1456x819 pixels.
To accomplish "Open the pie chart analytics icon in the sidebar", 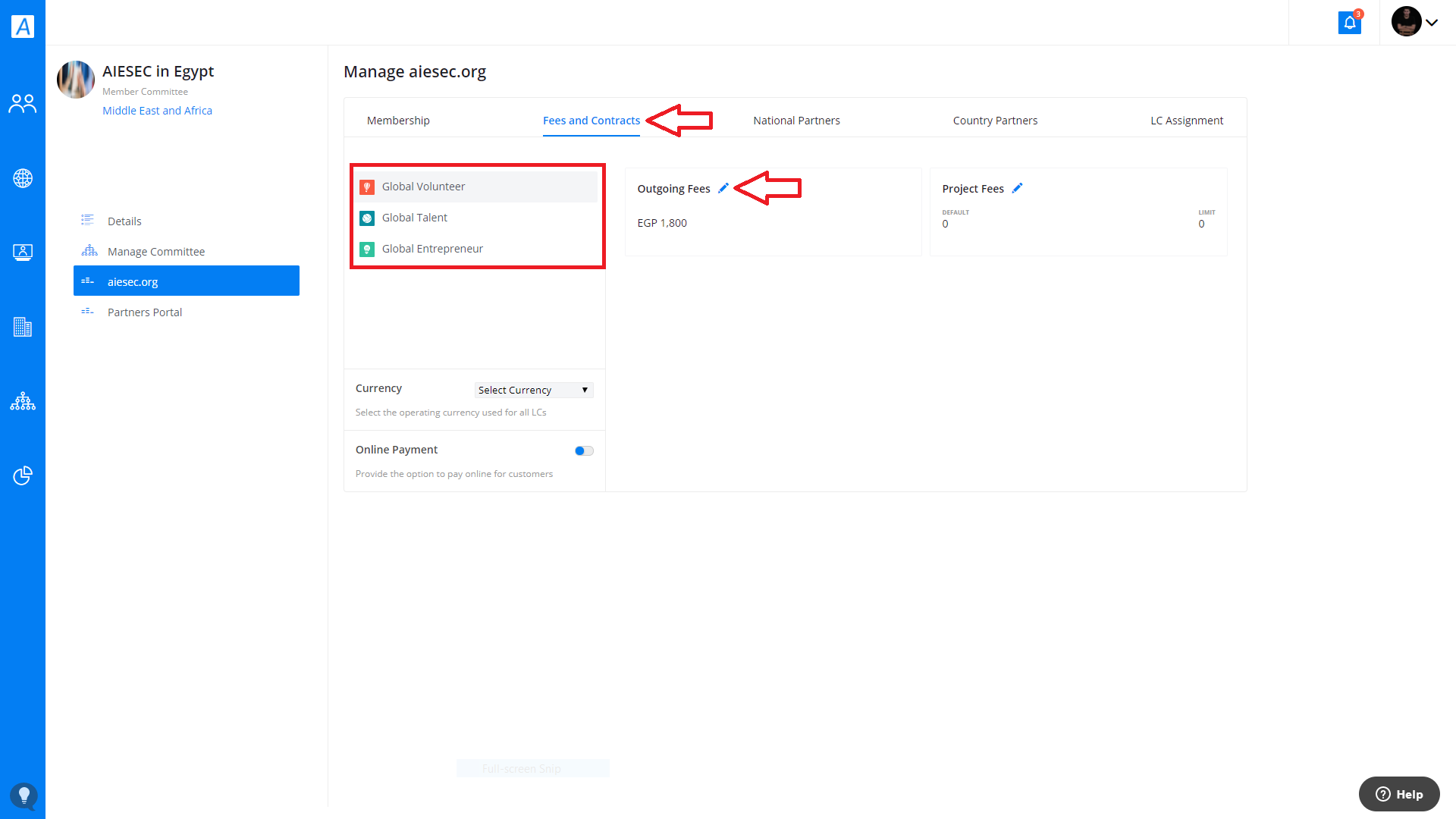I will (23, 475).
